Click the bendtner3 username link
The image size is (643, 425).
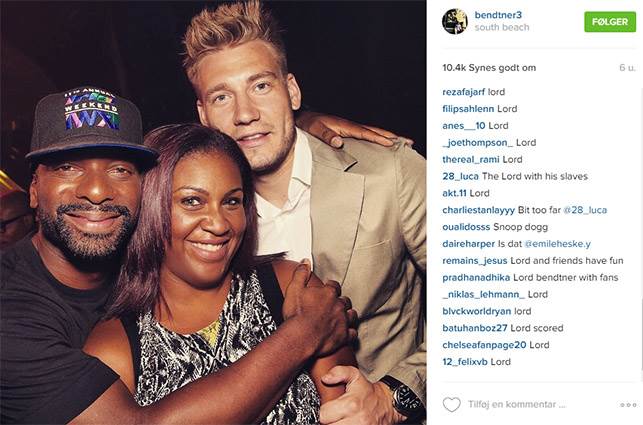tap(498, 15)
